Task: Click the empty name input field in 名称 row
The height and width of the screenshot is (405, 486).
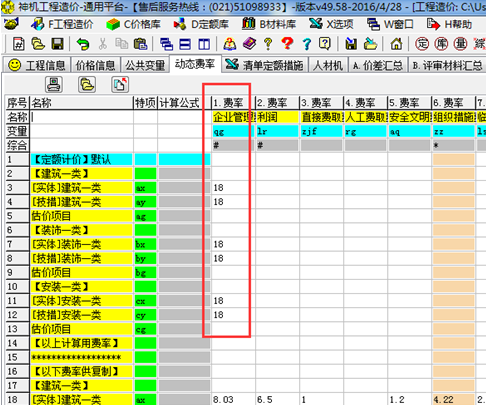Action: click(82, 117)
